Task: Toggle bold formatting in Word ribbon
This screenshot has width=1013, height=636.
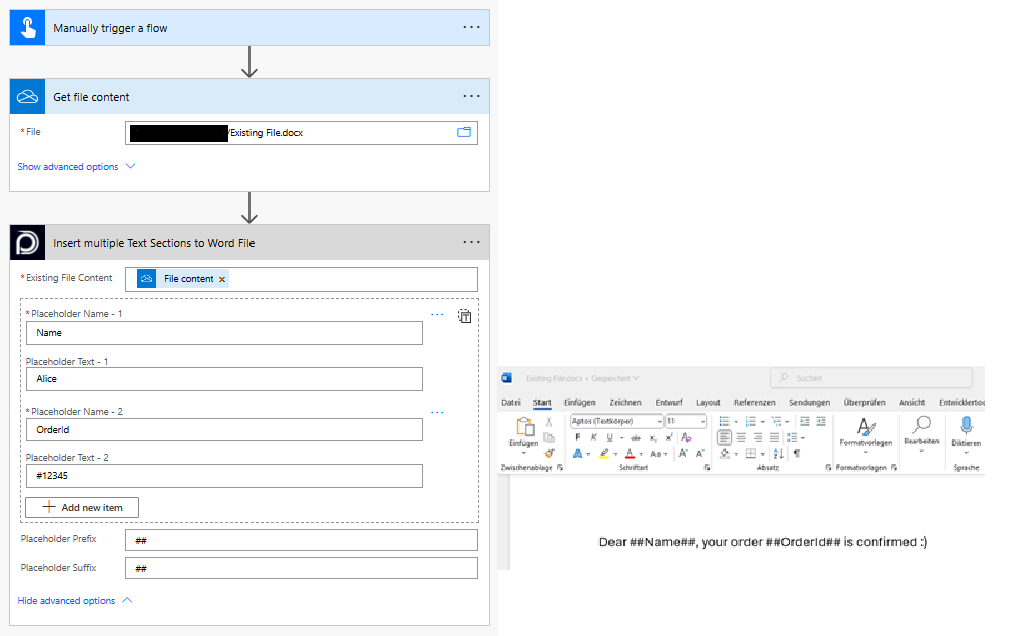Action: click(578, 437)
